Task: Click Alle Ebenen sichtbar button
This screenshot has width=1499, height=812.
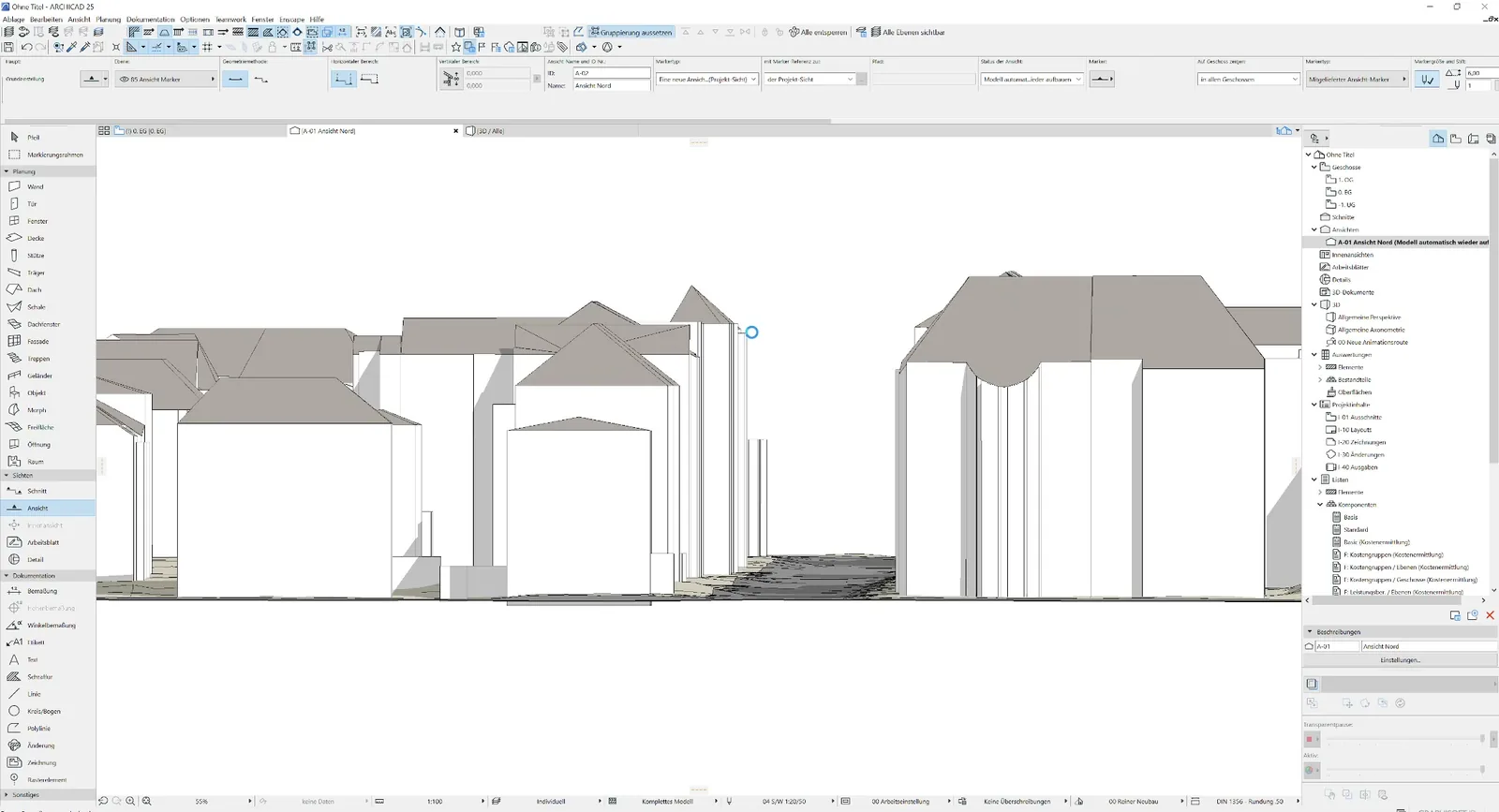Action: click(907, 32)
